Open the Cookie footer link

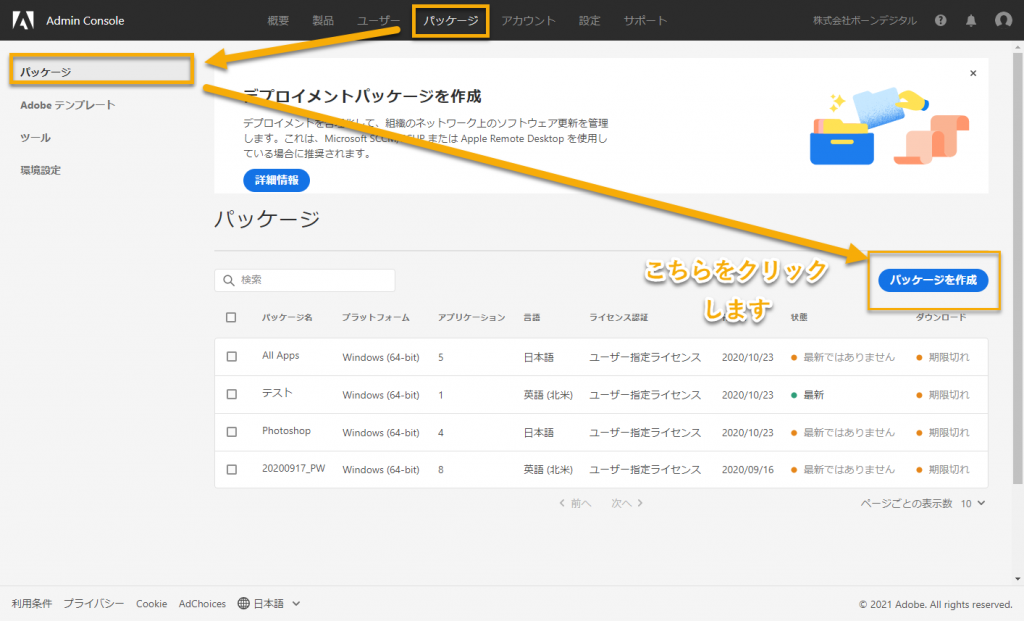coord(152,603)
